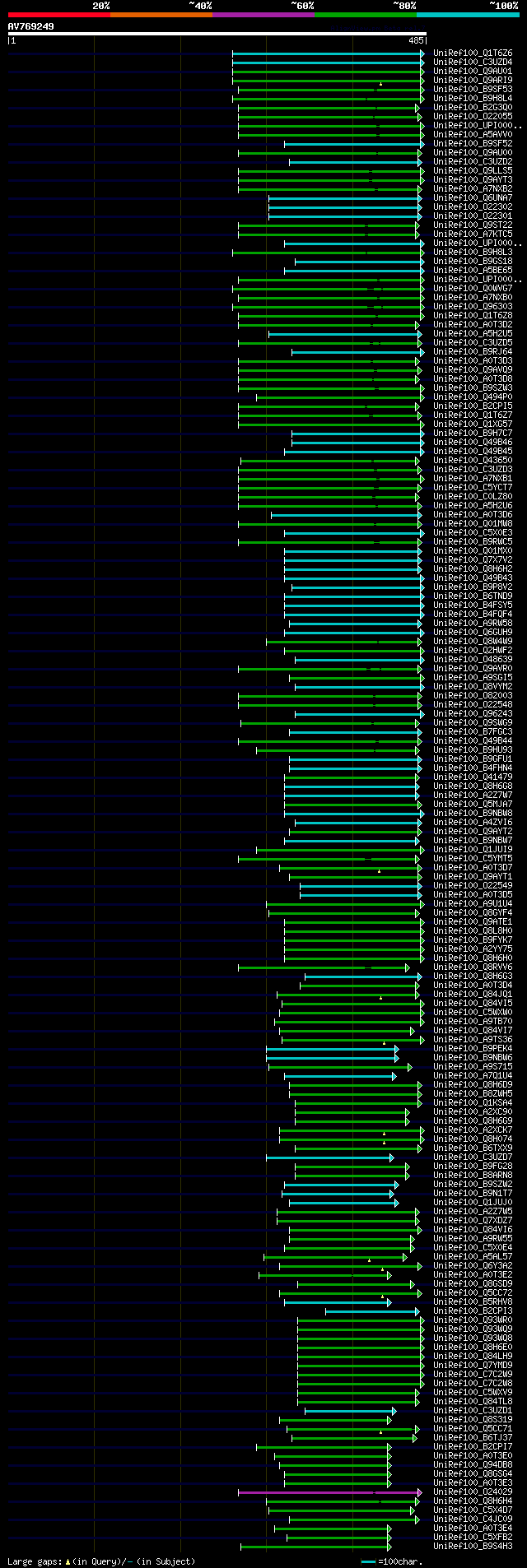Click the cyan ~100% legend color bar

(x=468, y=15)
